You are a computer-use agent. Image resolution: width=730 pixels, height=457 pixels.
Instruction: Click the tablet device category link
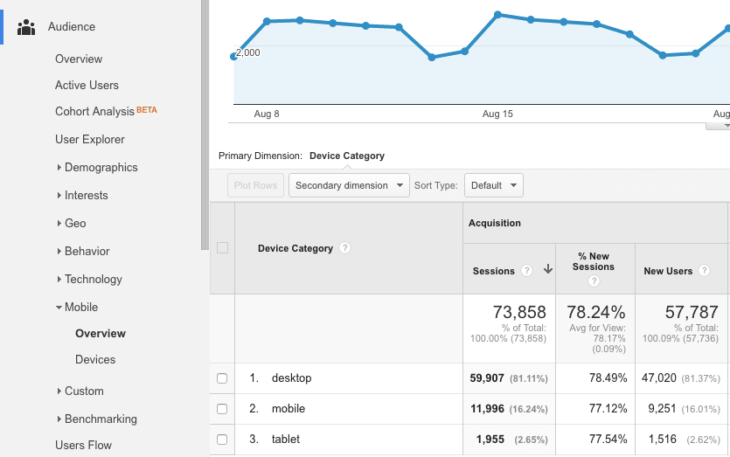(x=286, y=439)
